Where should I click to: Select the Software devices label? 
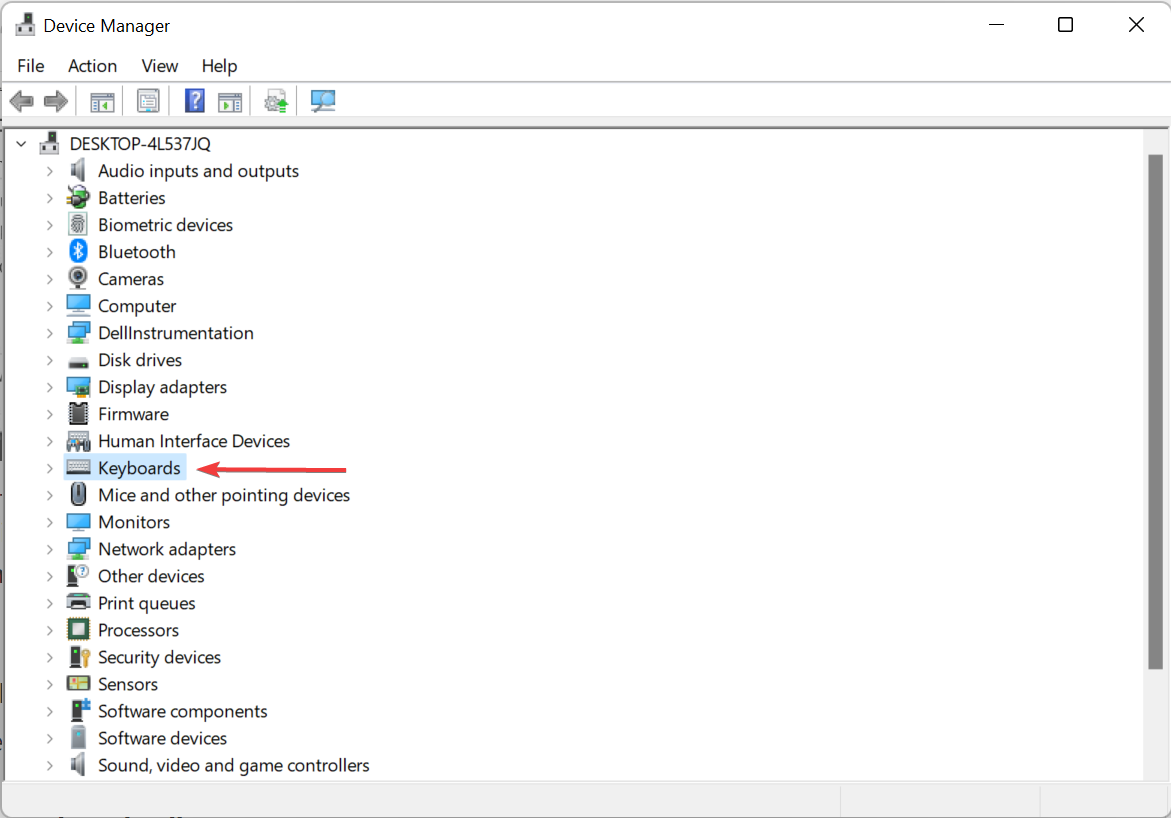coord(162,738)
